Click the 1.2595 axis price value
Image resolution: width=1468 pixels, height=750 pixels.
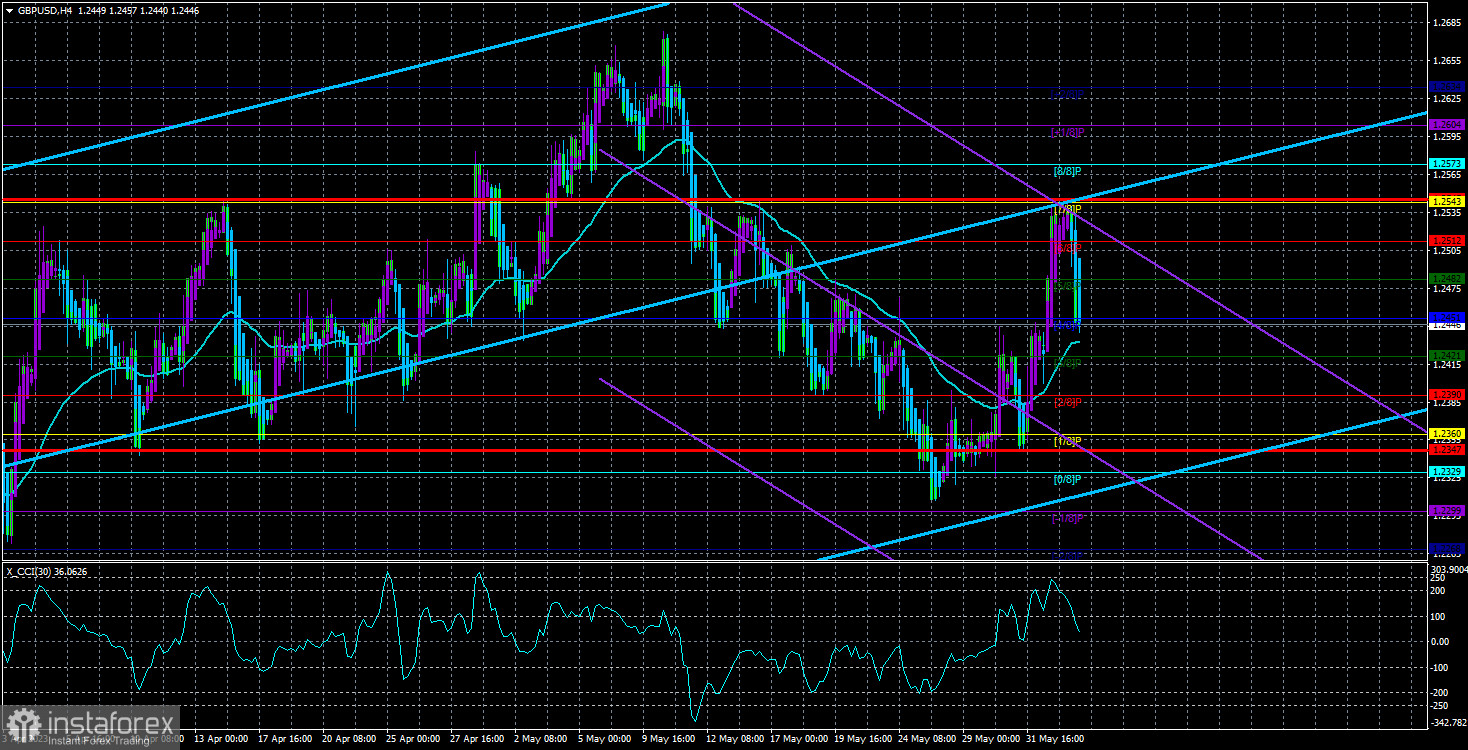[x=1447, y=137]
